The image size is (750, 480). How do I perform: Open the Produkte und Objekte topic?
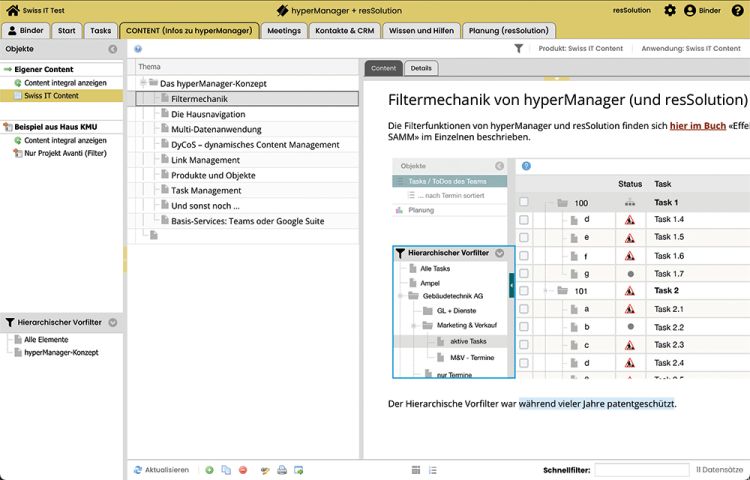point(213,175)
